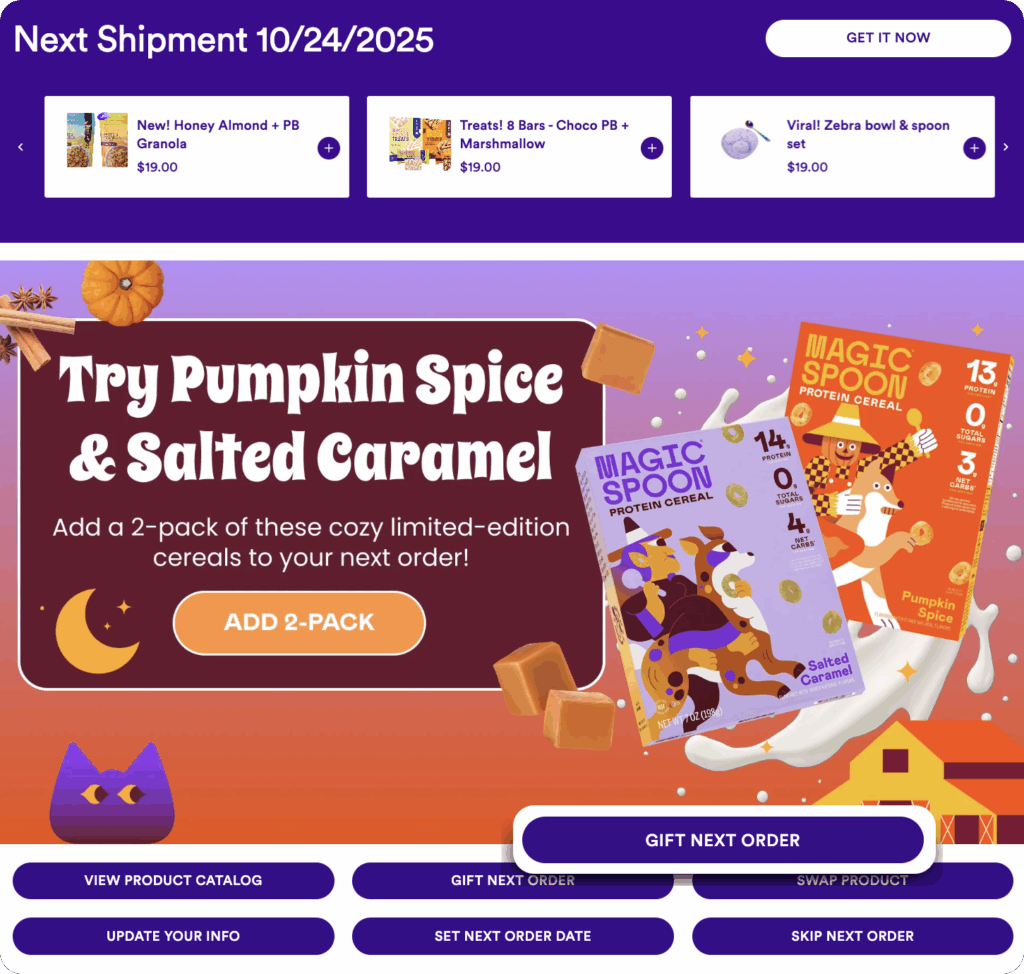This screenshot has height=974, width=1024.
Task: Select the highlighted GIFT NEXT ORDER button
Action: pyautogui.click(x=722, y=840)
